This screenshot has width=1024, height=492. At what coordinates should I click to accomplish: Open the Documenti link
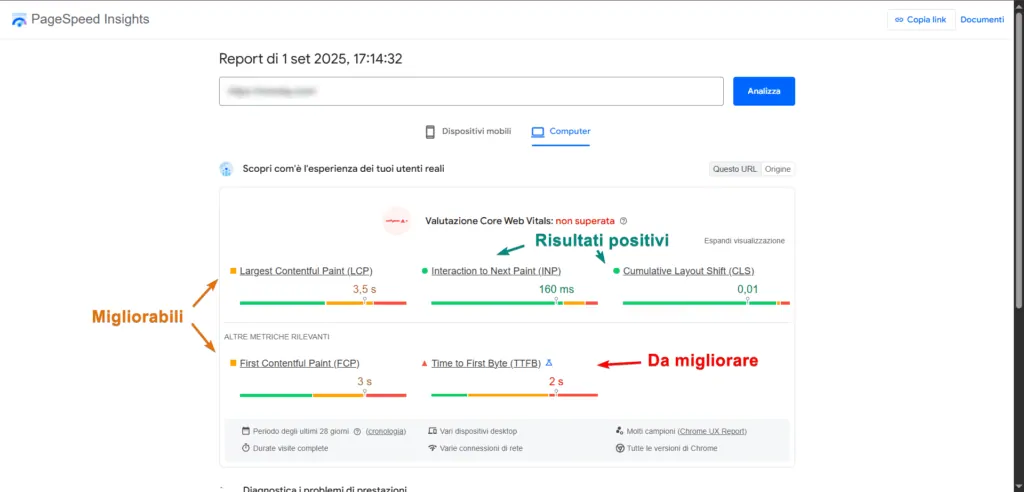pyautogui.click(x=982, y=20)
